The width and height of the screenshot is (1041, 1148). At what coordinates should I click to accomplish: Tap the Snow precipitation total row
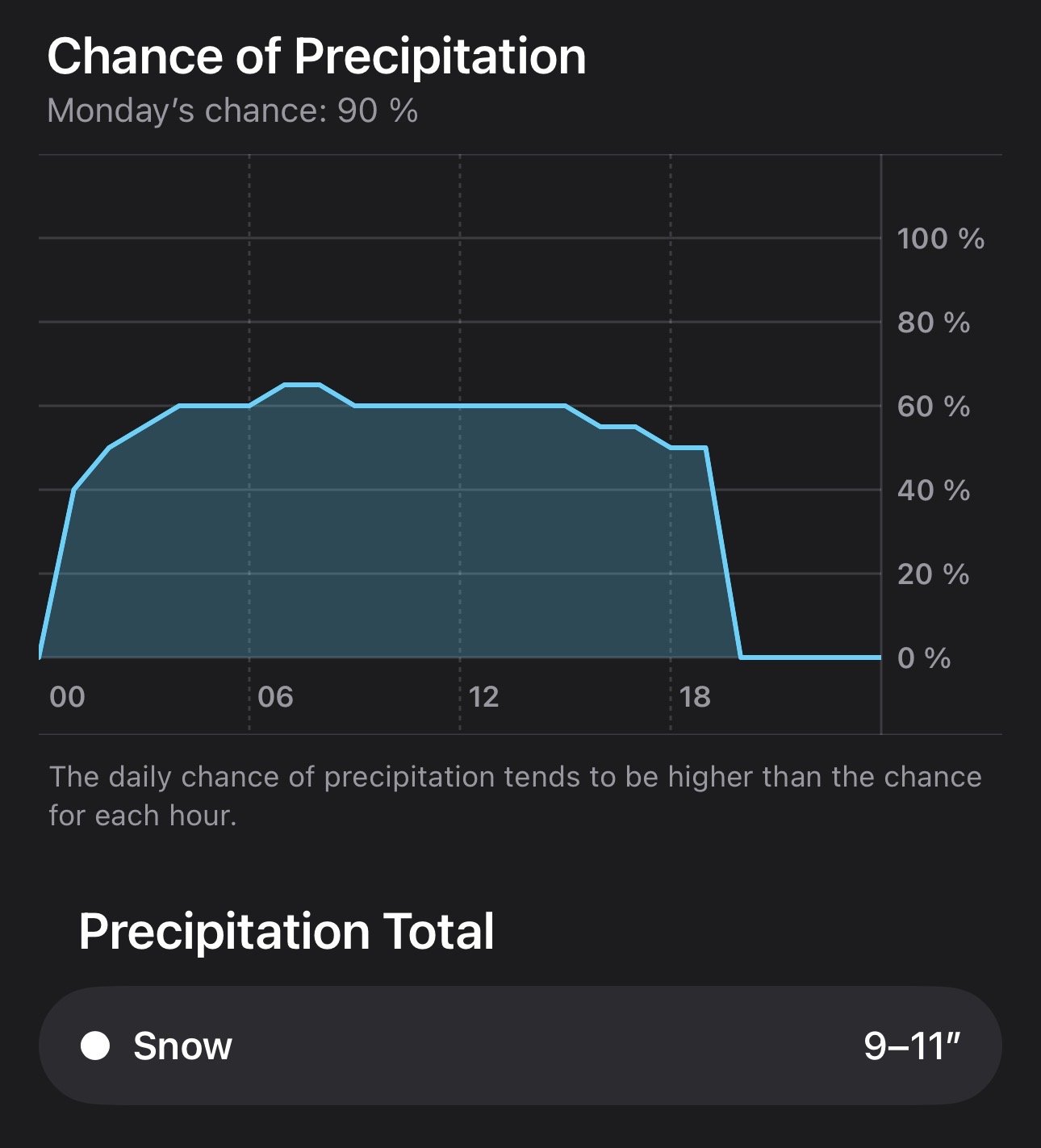pyautogui.click(x=520, y=1046)
